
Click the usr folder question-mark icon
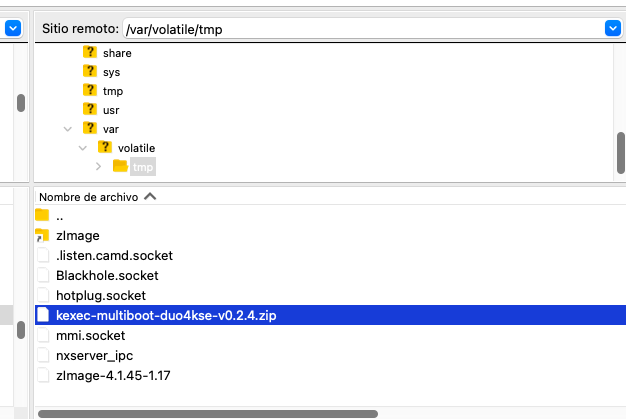click(x=90, y=110)
